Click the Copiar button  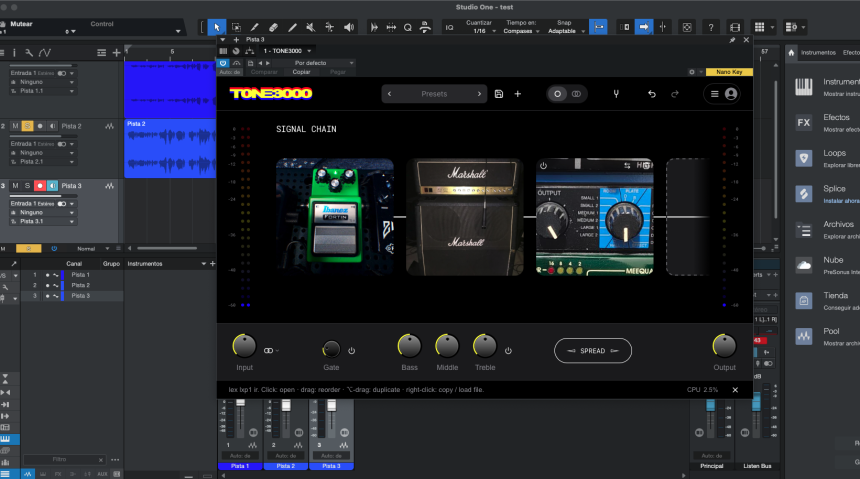click(301, 72)
